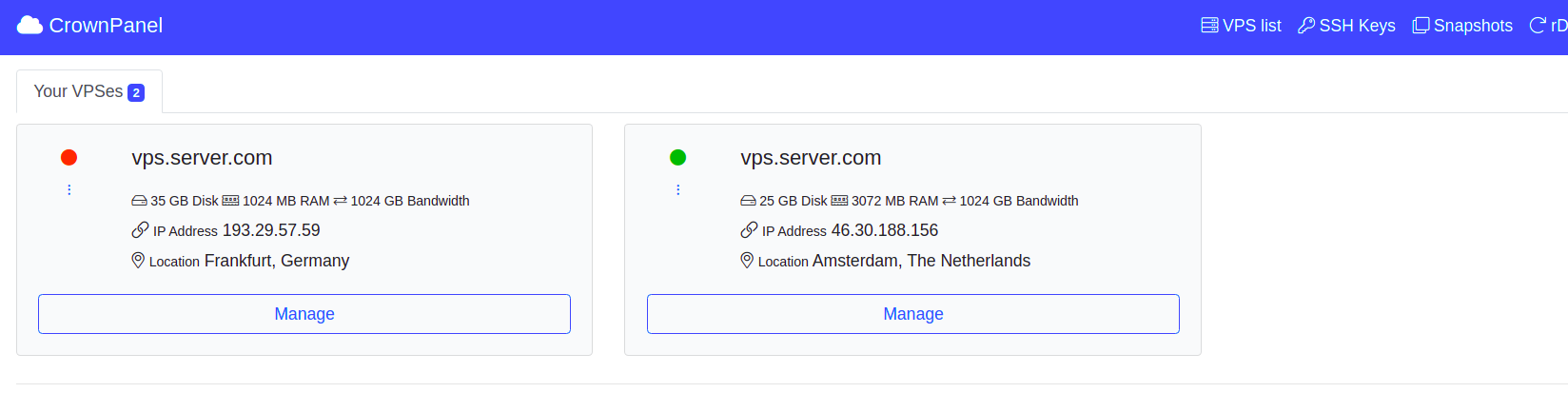Open the Frankfurt card's vps.server.com title

point(202,158)
